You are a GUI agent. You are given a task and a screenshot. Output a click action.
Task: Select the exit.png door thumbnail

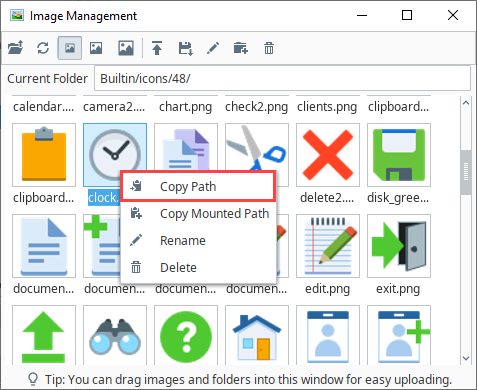[x=399, y=246]
